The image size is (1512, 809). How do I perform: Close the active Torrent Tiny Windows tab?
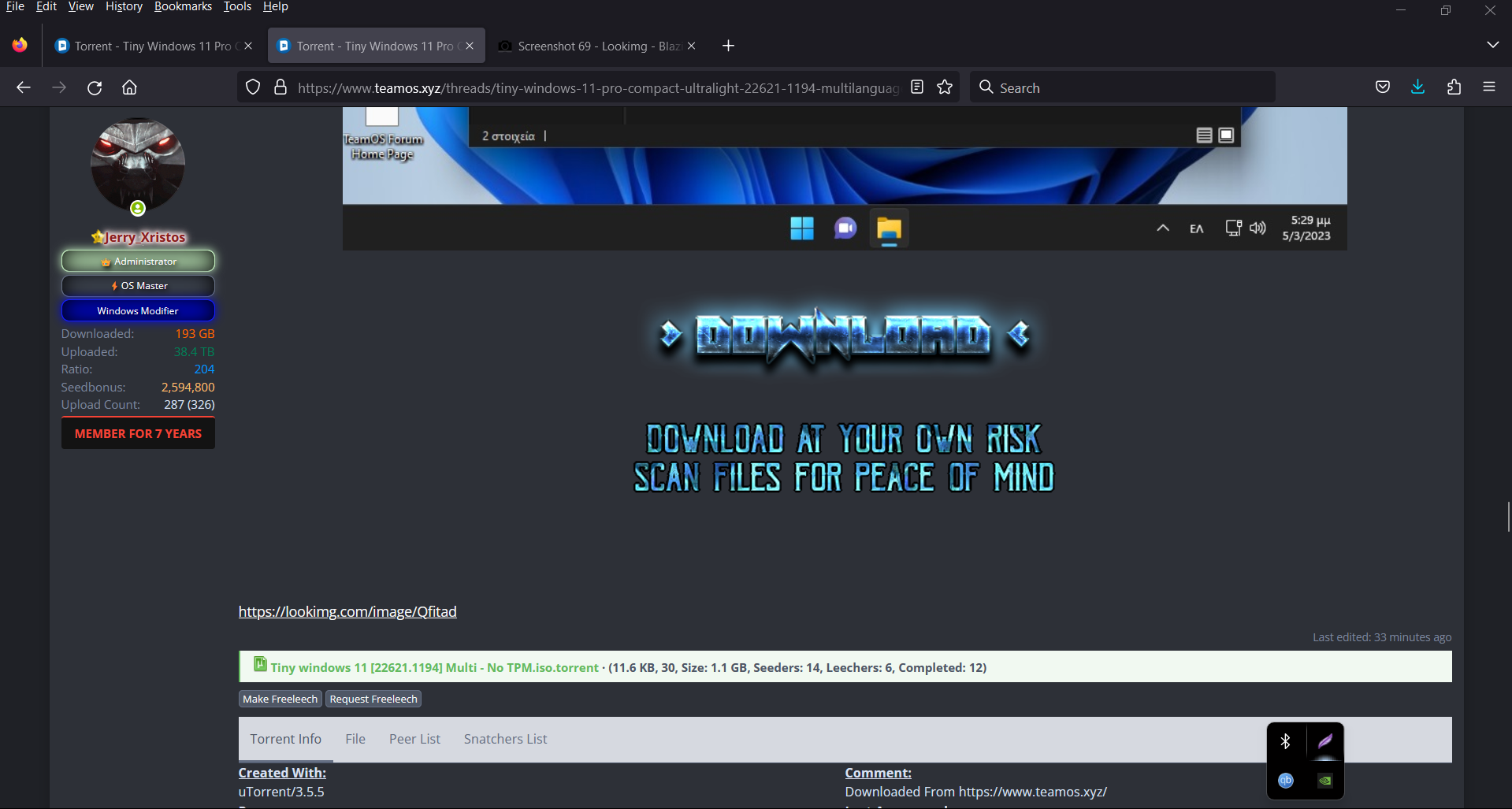point(470,46)
